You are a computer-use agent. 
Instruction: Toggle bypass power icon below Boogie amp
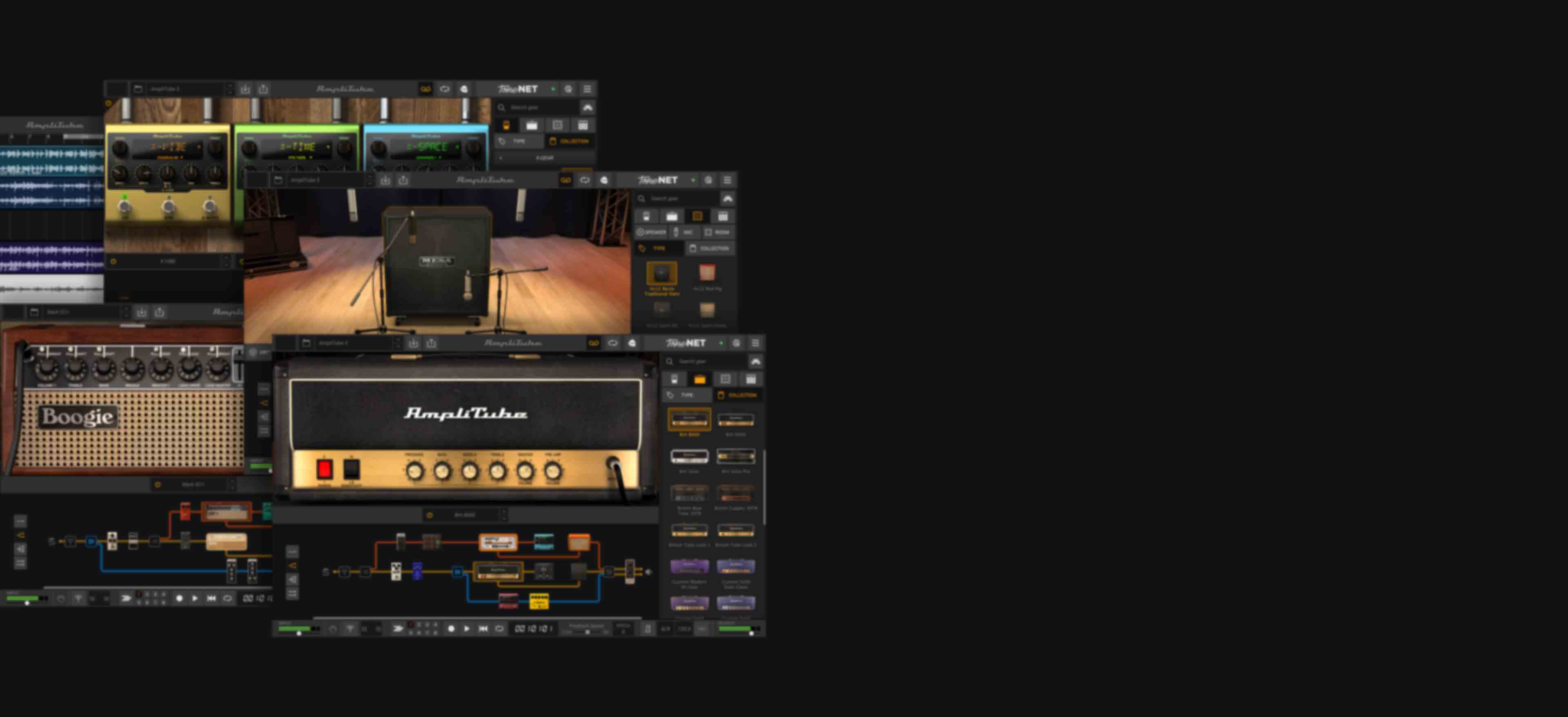click(x=158, y=485)
